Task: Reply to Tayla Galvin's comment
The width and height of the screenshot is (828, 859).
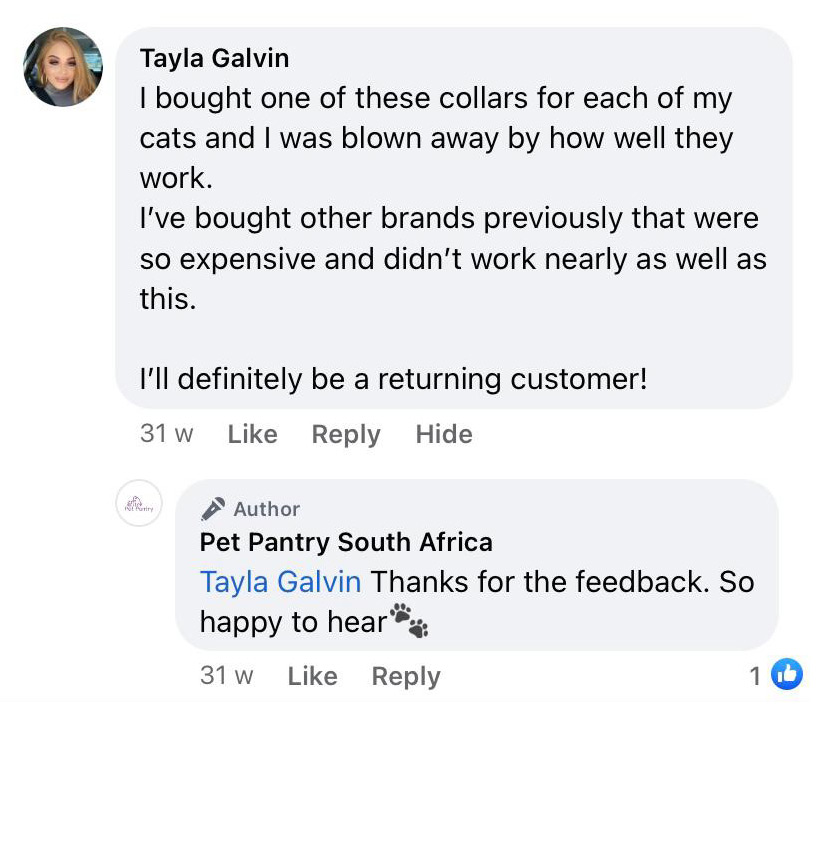Action: (x=346, y=434)
